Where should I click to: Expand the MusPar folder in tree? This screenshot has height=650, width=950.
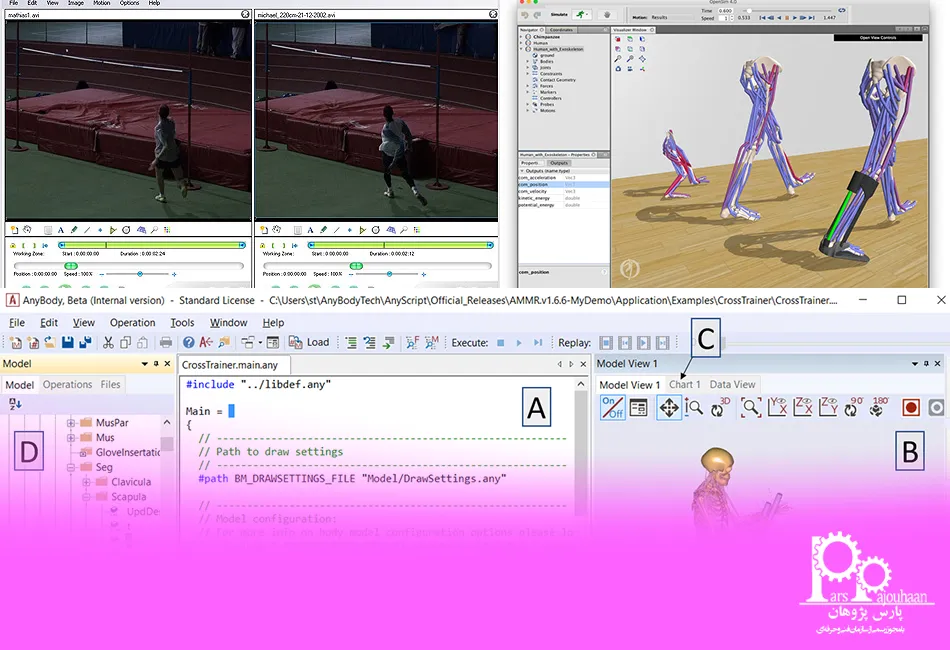click(x=71, y=423)
